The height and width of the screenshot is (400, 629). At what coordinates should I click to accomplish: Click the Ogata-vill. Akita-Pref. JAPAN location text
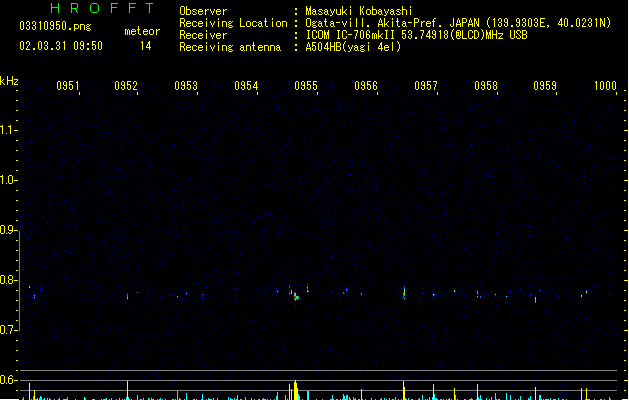[x=458, y=23]
